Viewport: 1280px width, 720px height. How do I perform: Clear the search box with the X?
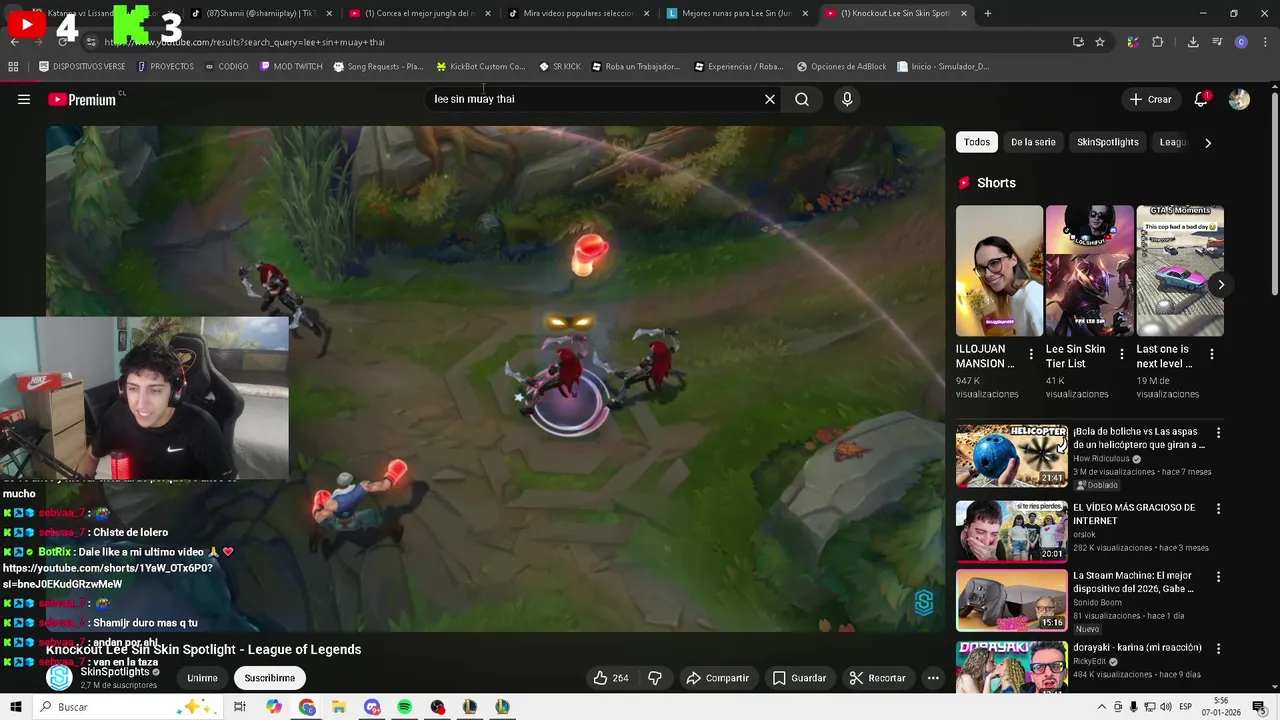tap(770, 99)
